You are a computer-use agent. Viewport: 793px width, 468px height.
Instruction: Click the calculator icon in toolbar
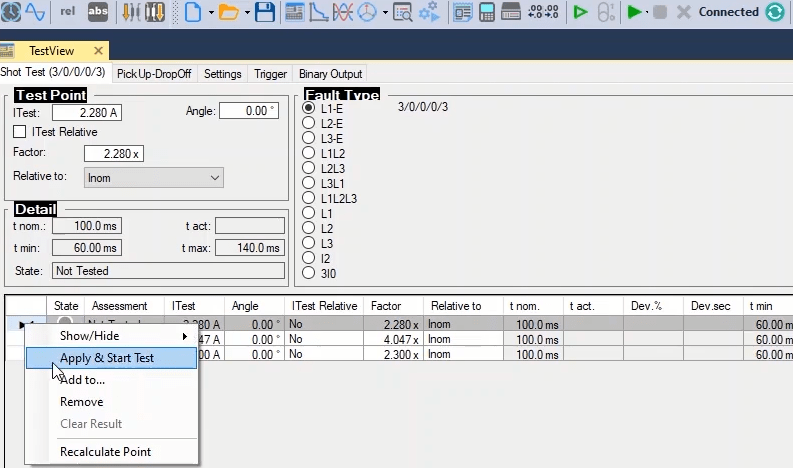[486, 13]
